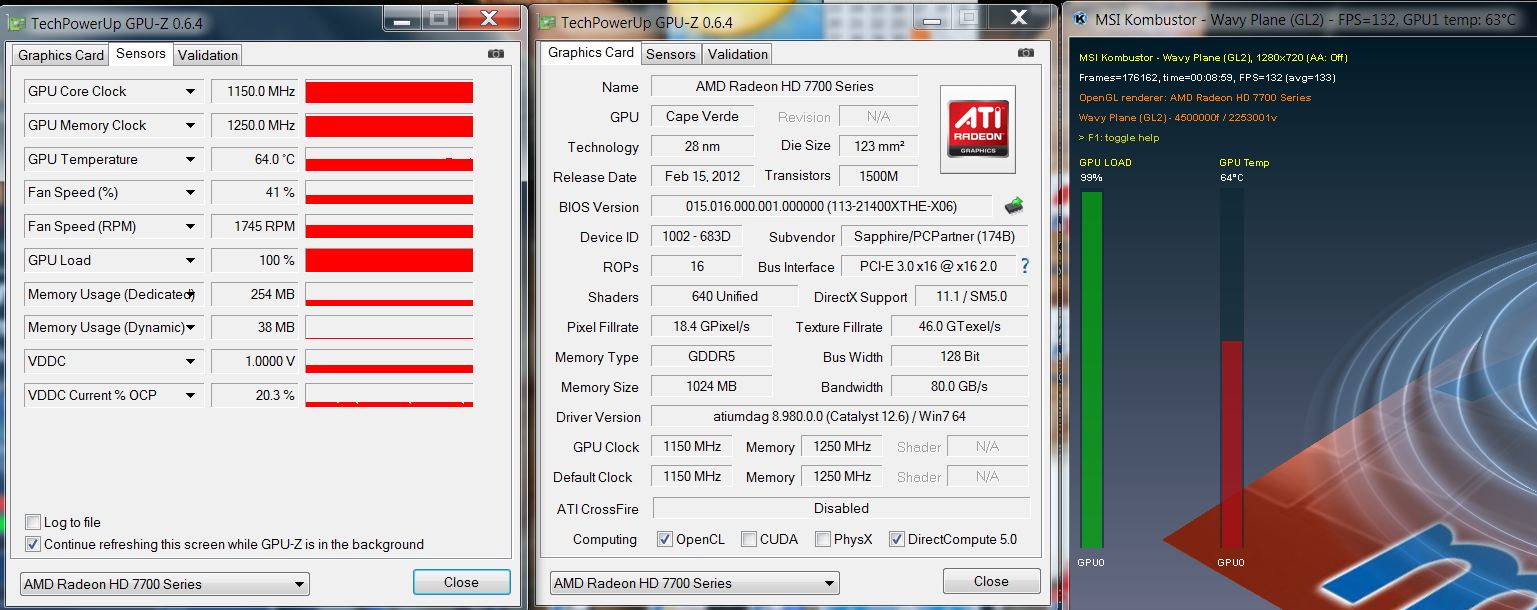Toggle the OpenCL checkbox
Screen dimensions: 1537x610
665,539
